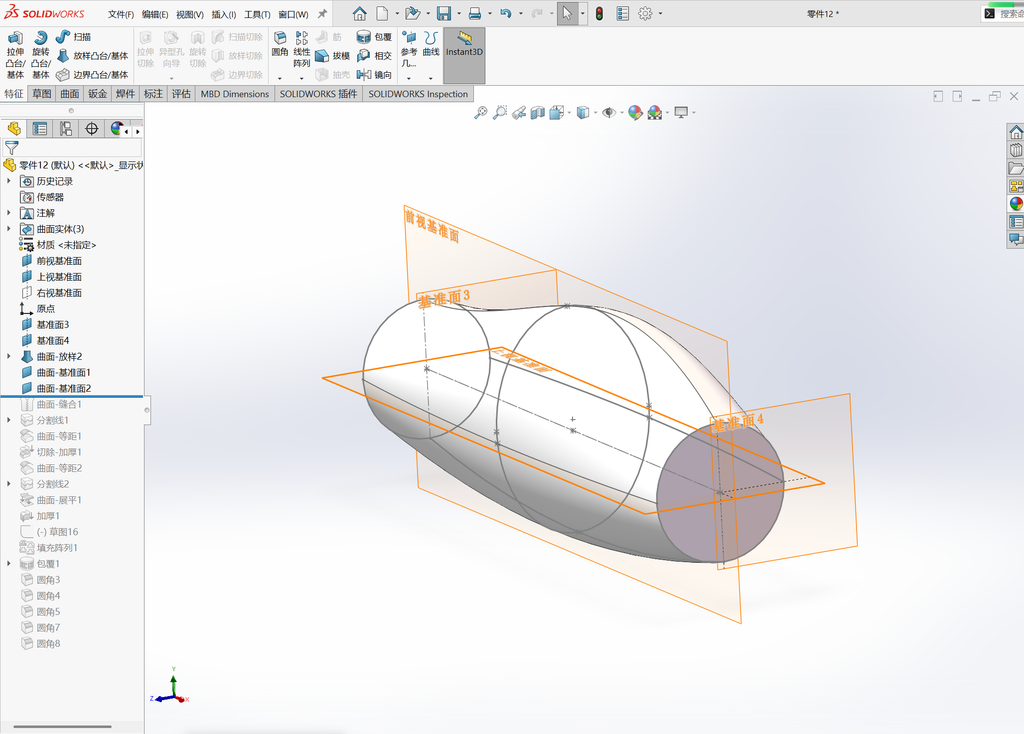Select the 拔模 draft tool
This screenshot has height=734, width=1024.
click(333, 56)
